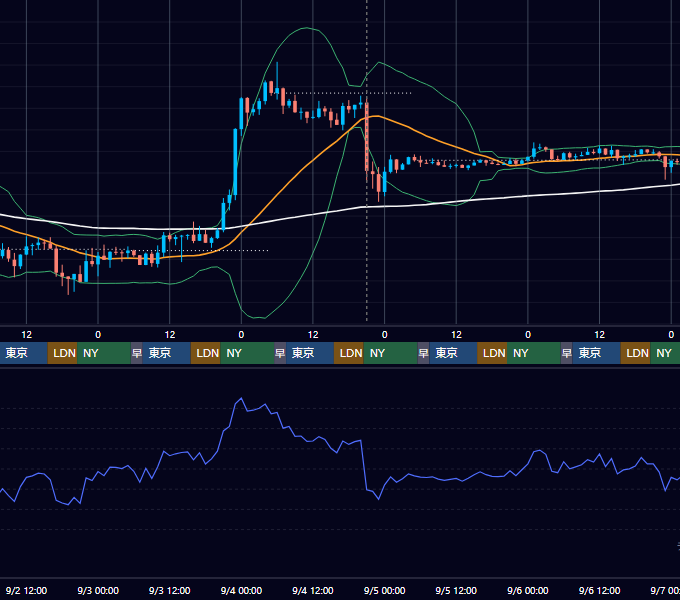
Task: Select the LDN session block on 9/3
Action: [206, 353]
